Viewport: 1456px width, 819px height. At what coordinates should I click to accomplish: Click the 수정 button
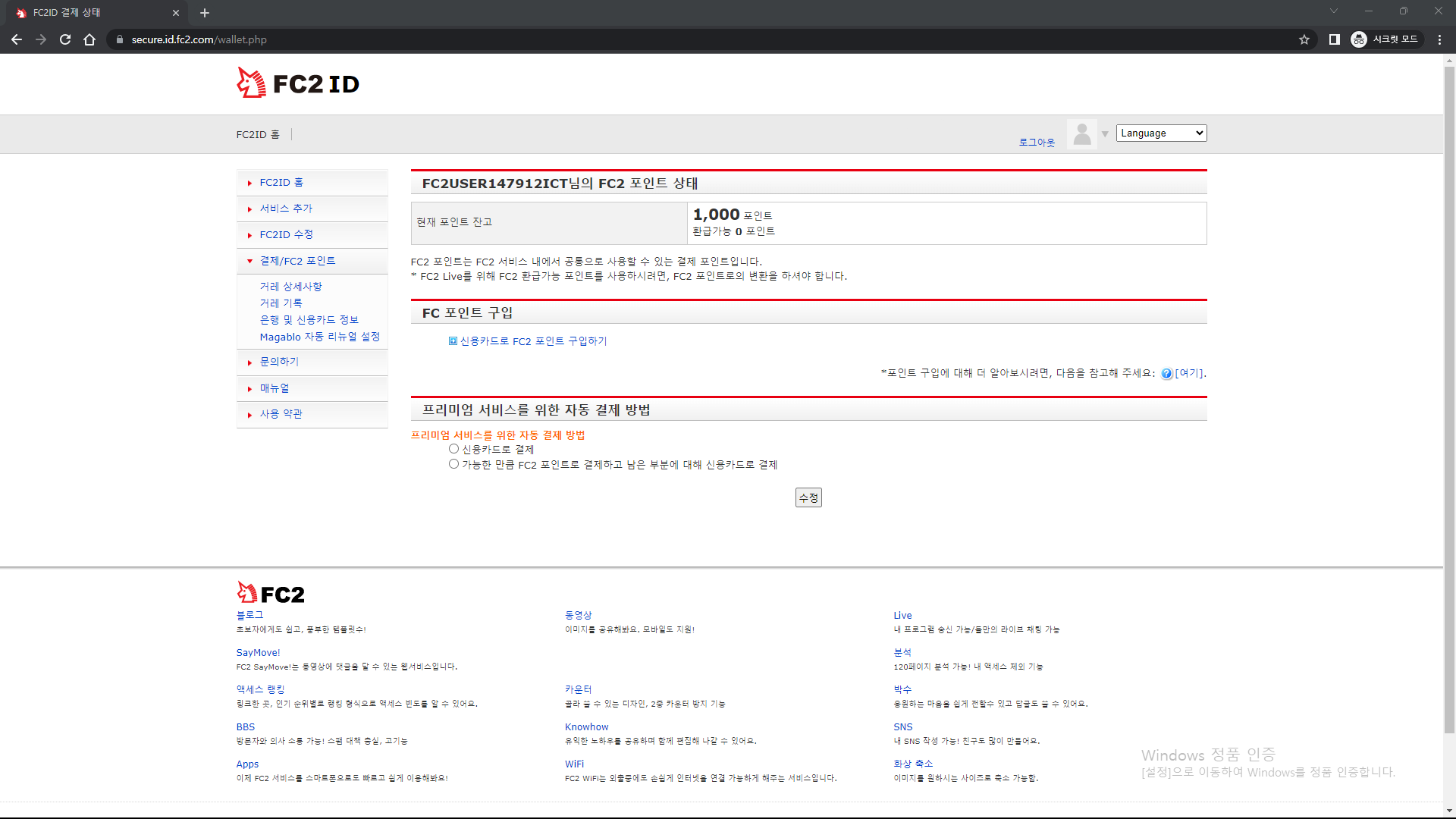point(808,497)
